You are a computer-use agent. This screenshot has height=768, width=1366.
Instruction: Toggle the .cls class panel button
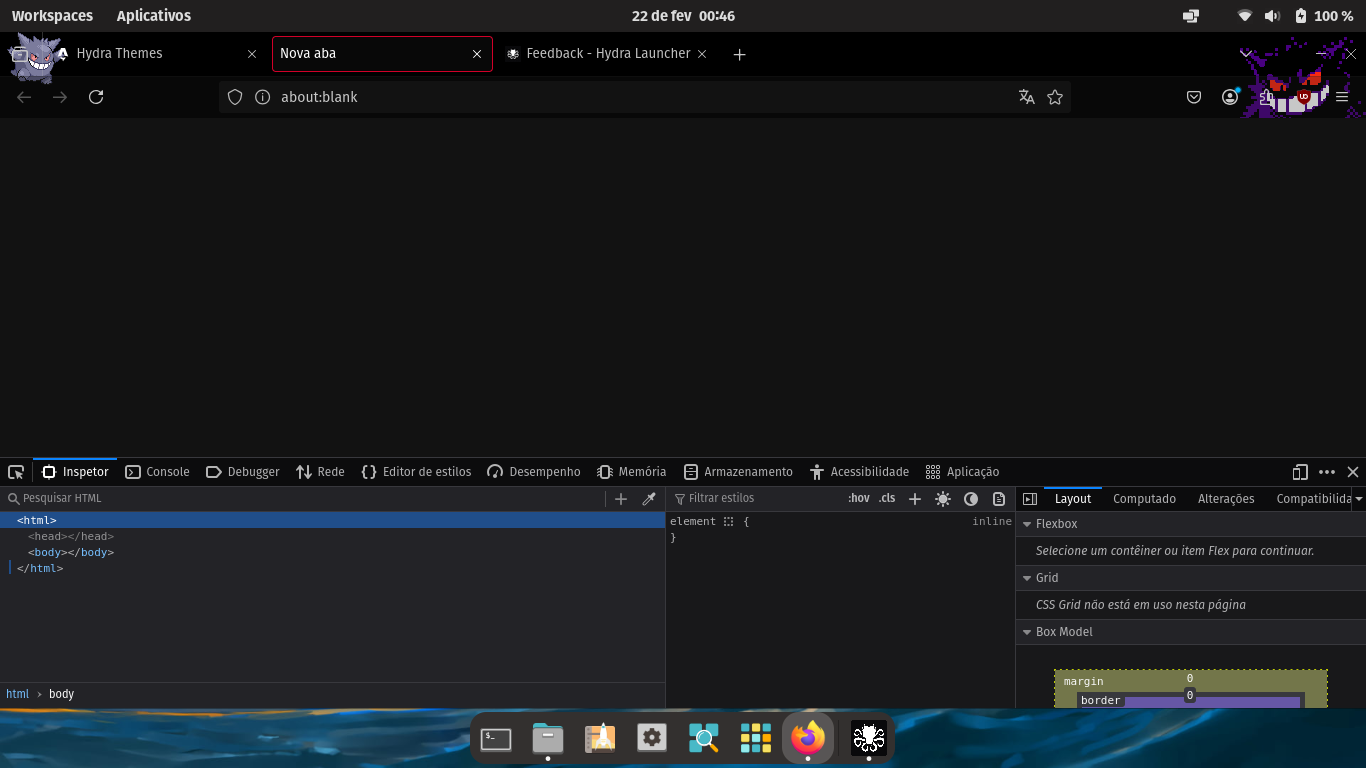click(x=887, y=499)
